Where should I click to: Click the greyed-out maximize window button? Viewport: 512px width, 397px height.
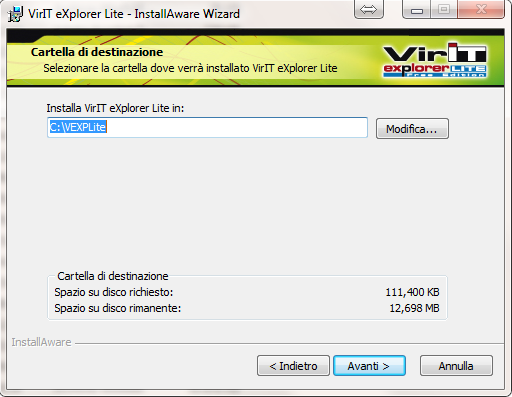[444, 9]
